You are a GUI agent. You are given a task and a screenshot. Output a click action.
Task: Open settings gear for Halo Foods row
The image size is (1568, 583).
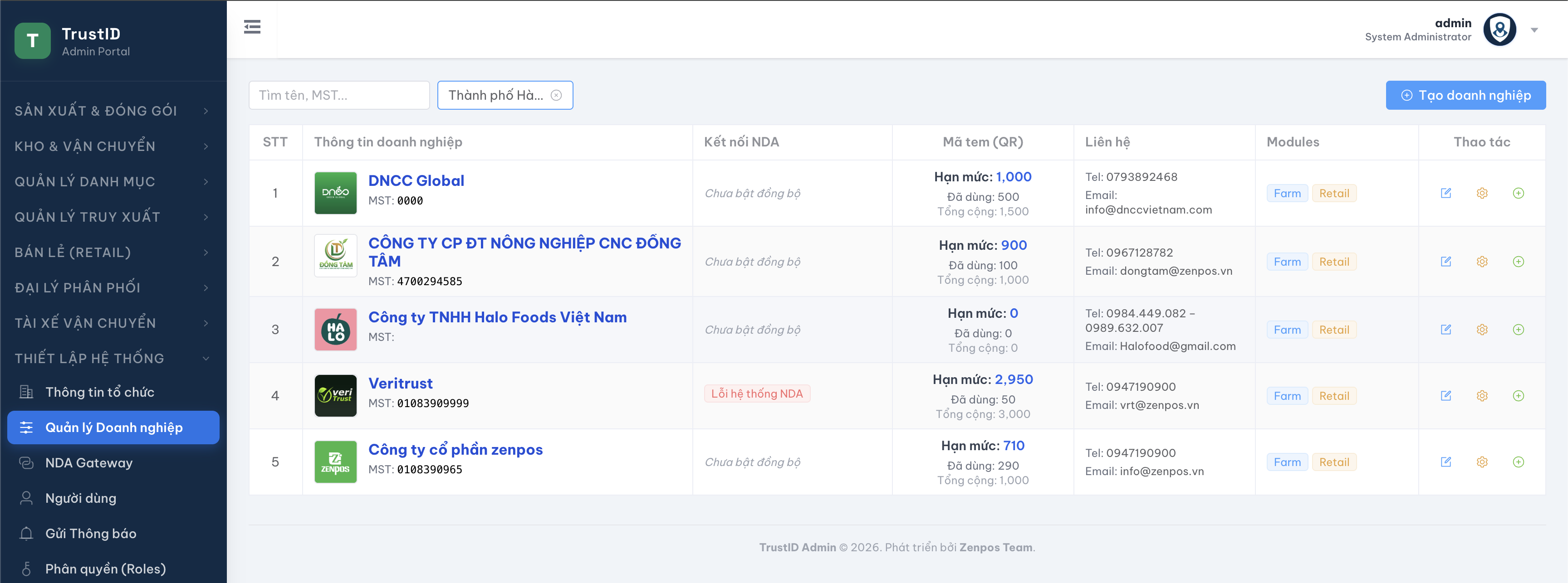click(1482, 330)
